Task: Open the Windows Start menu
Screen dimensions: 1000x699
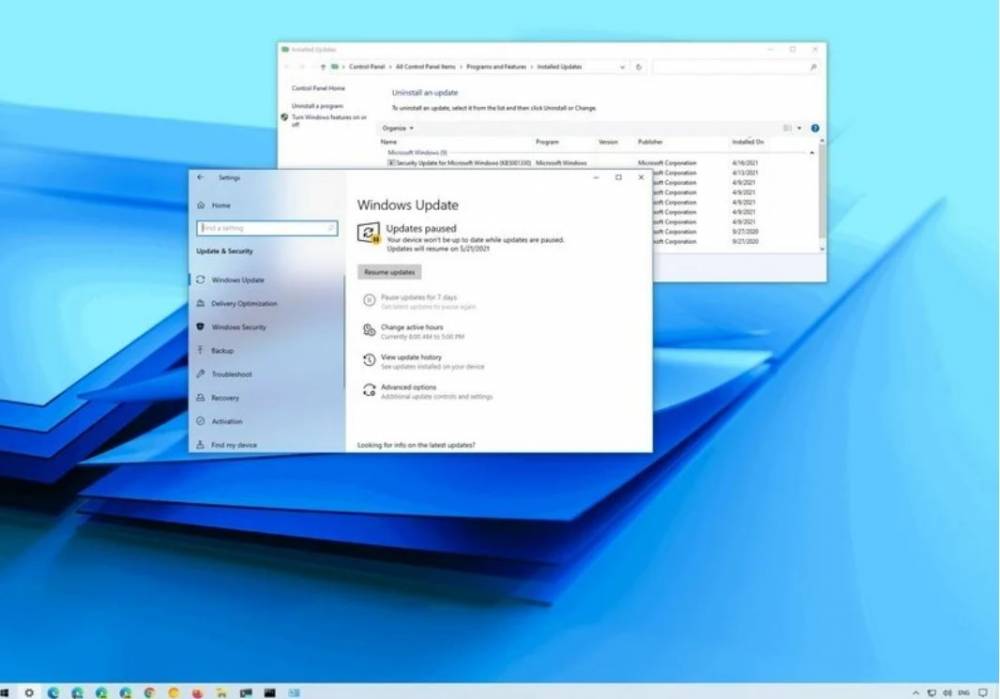Action: 5,693
